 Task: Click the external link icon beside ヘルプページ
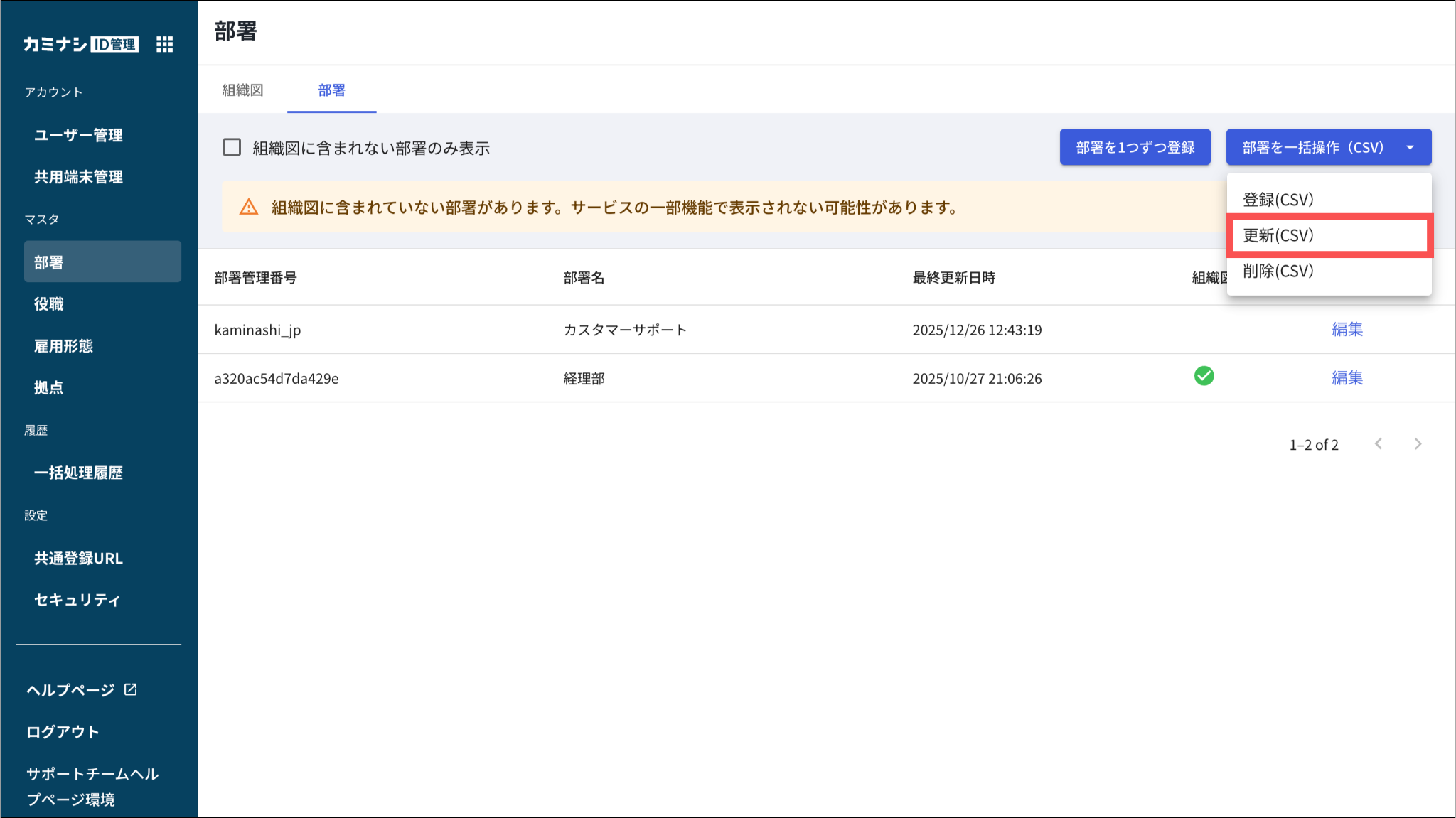131,689
